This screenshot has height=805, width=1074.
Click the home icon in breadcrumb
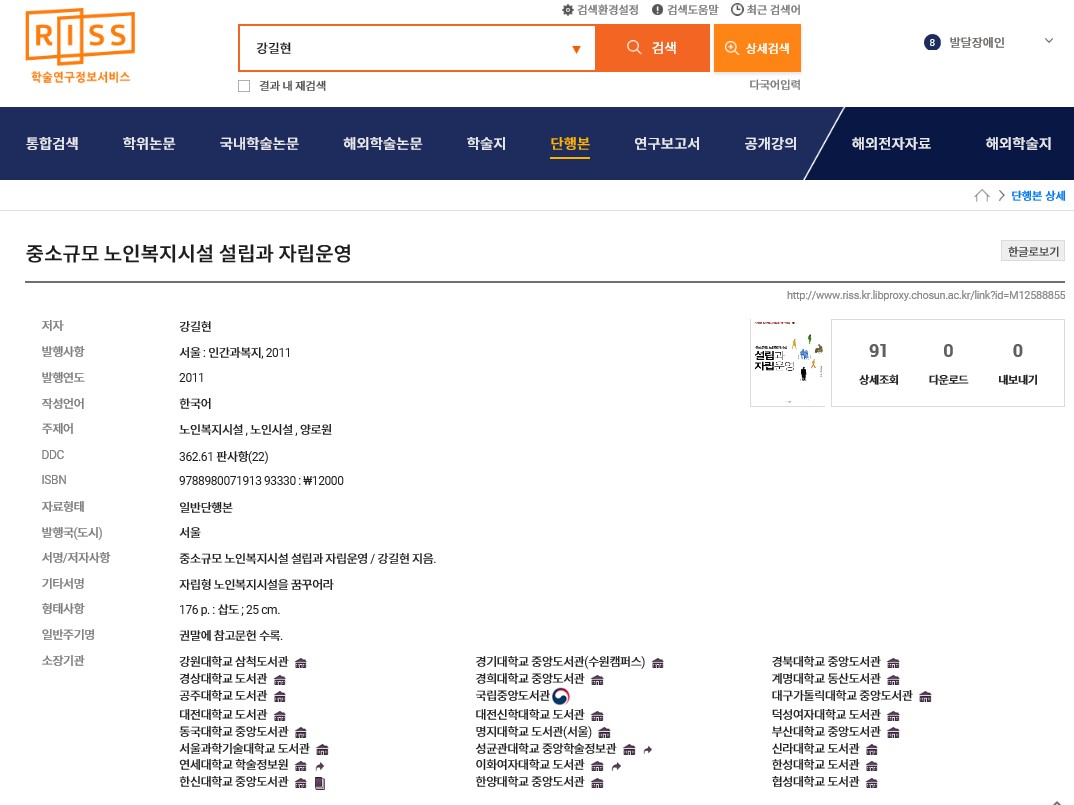click(982, 196)
